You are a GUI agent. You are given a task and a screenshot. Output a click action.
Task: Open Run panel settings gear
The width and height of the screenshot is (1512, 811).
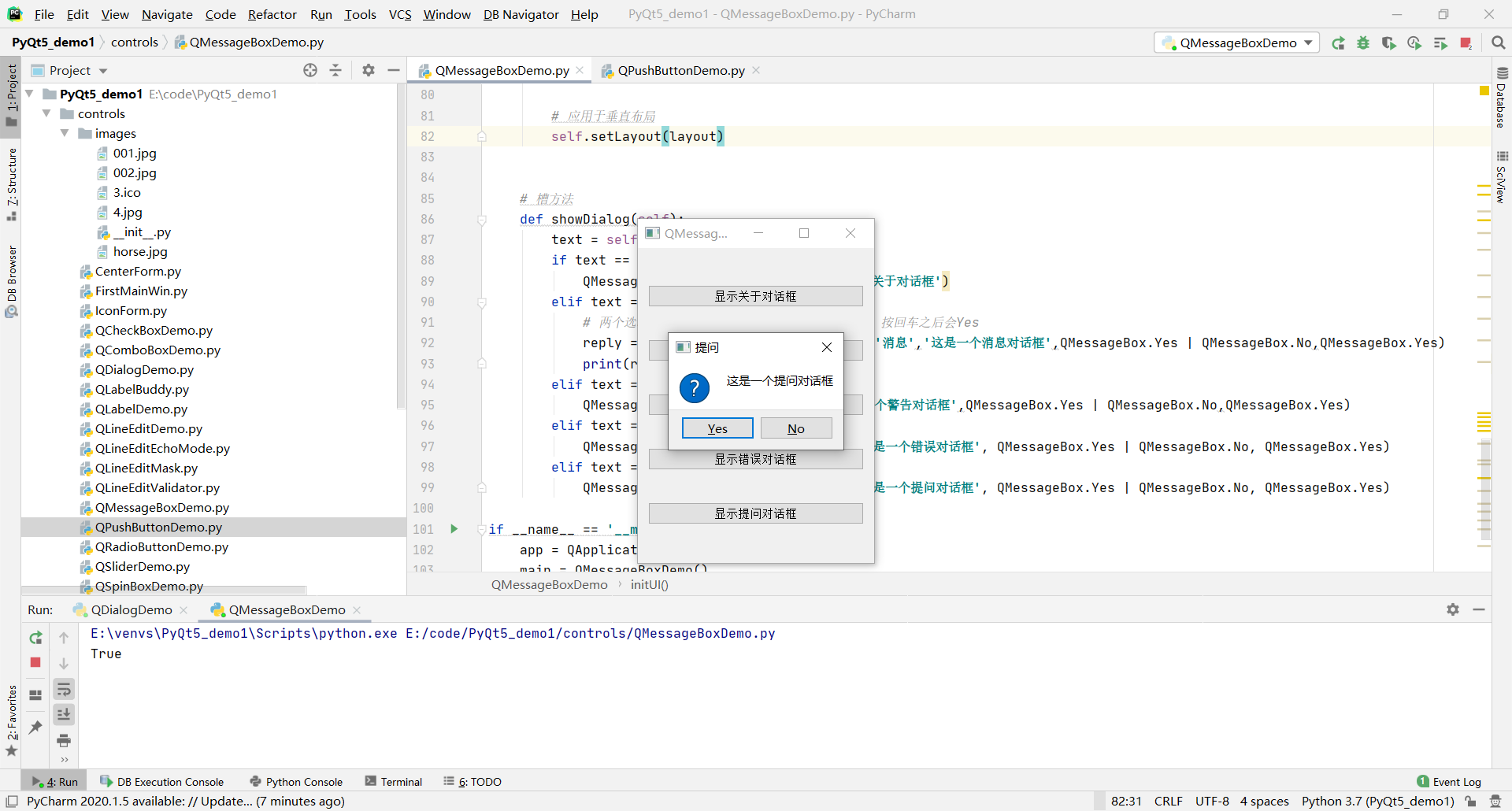click(1453, 609)
